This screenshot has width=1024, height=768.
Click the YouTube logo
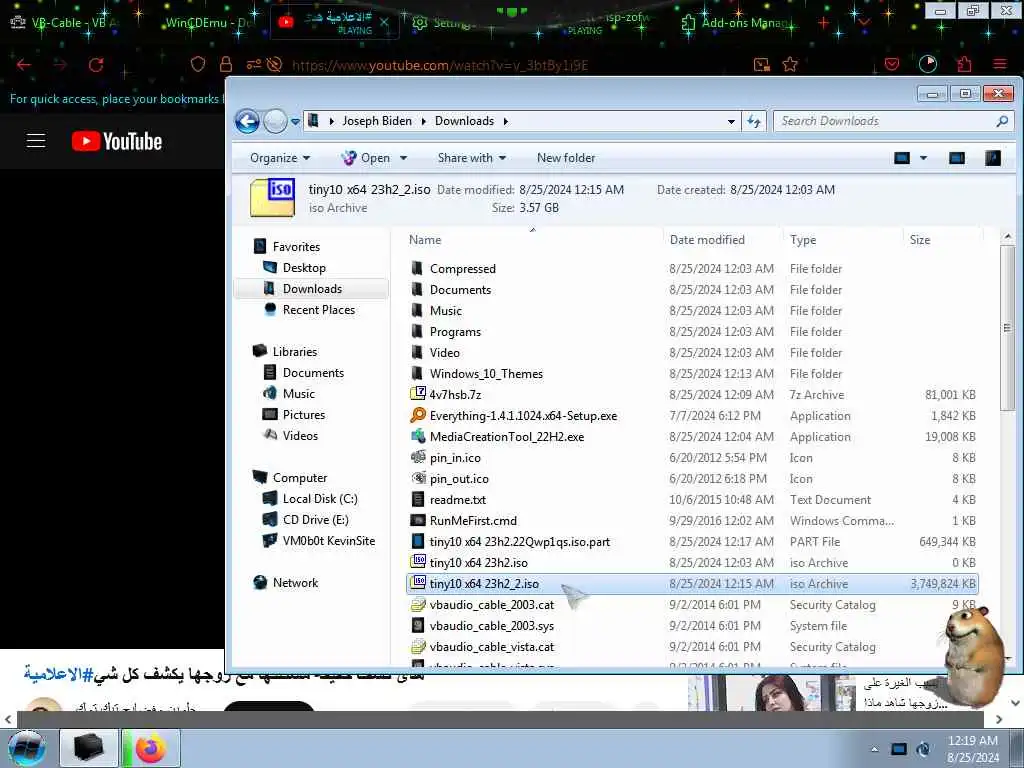coord(117,141)
